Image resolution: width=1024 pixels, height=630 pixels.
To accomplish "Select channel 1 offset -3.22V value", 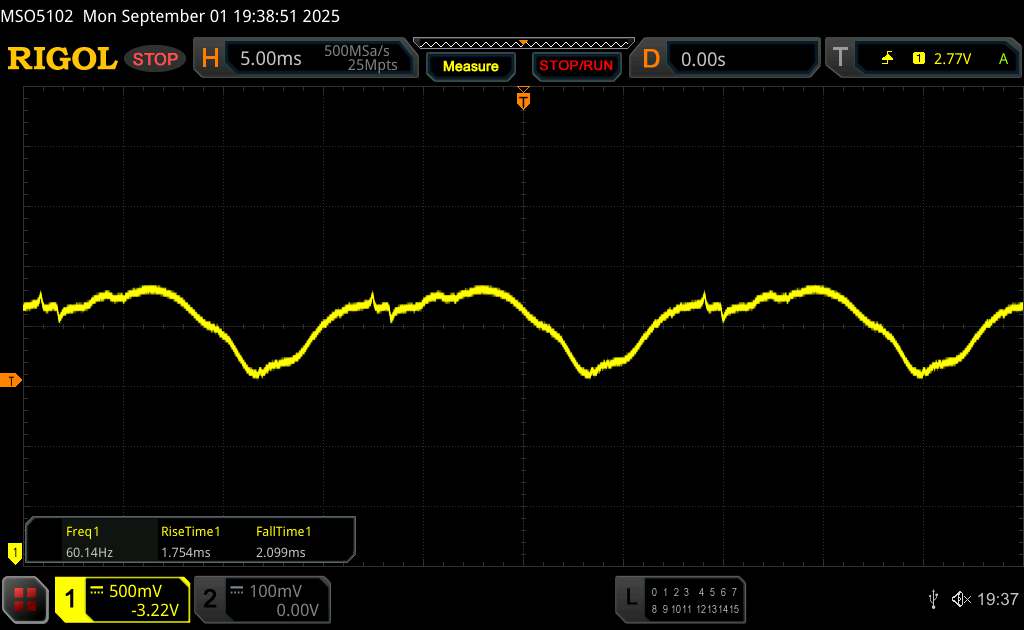I will tap(155, 610).
